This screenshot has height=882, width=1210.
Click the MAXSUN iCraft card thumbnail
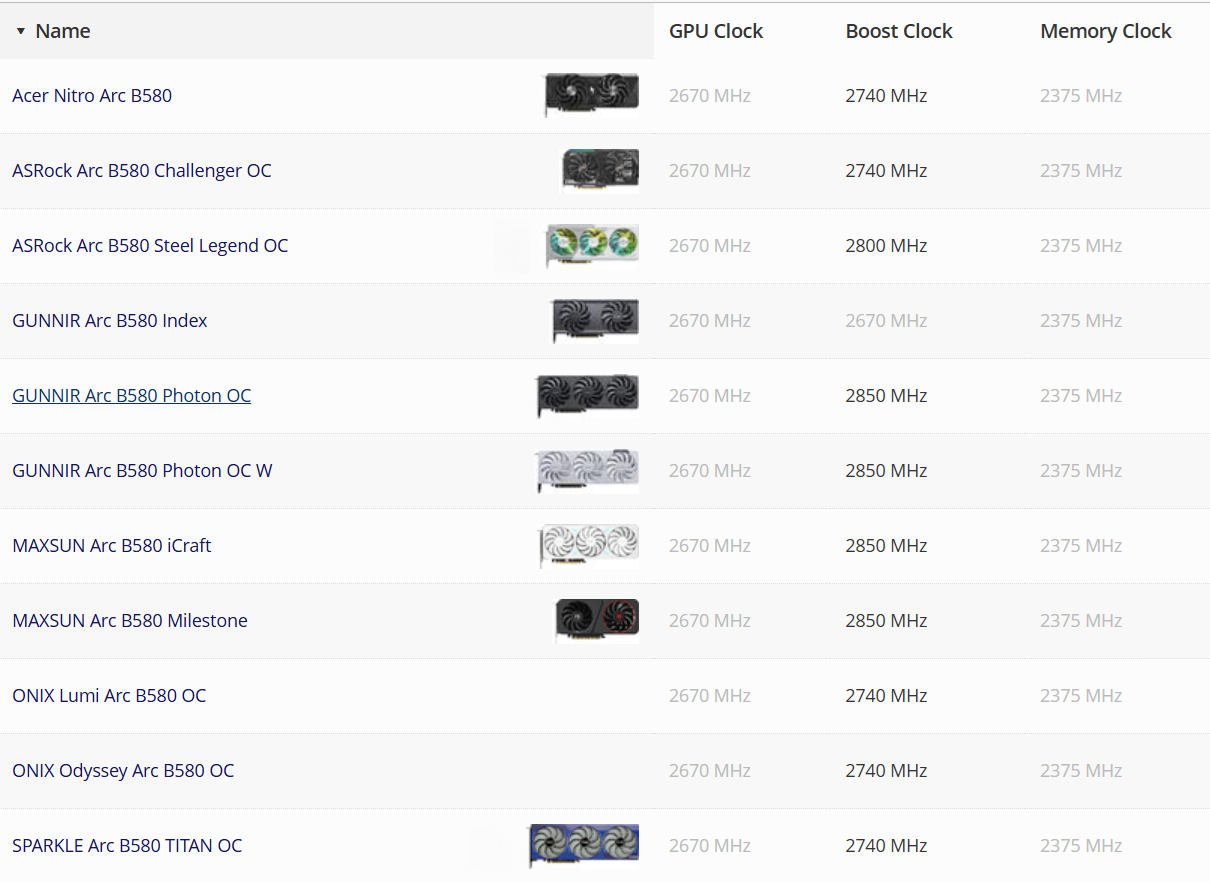589,546
